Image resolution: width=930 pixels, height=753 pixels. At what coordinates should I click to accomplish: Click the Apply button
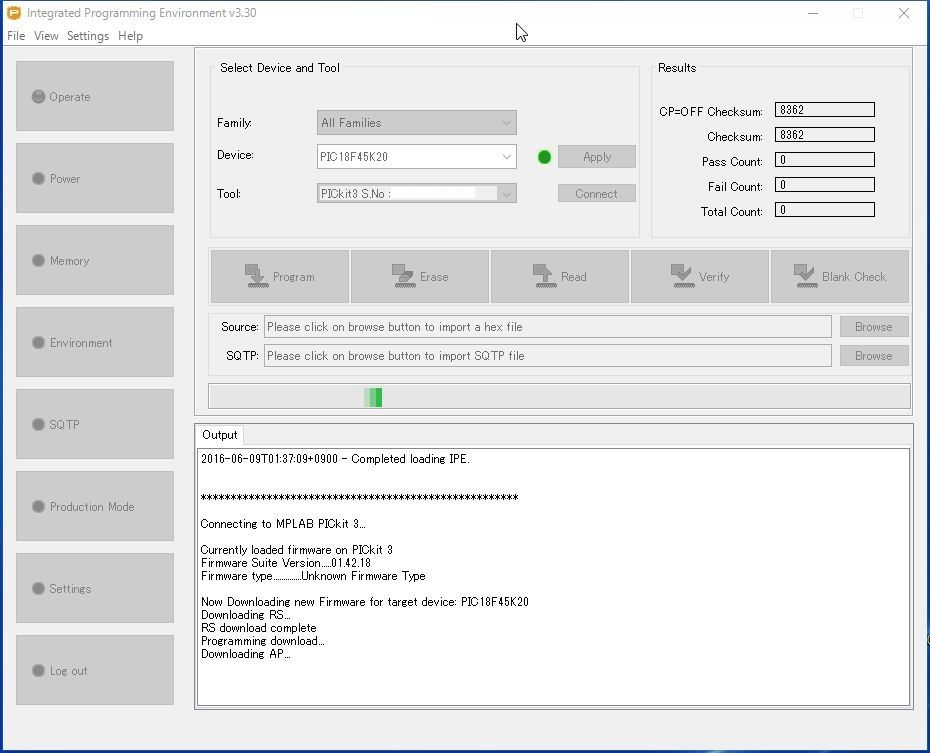coord(597,157)
